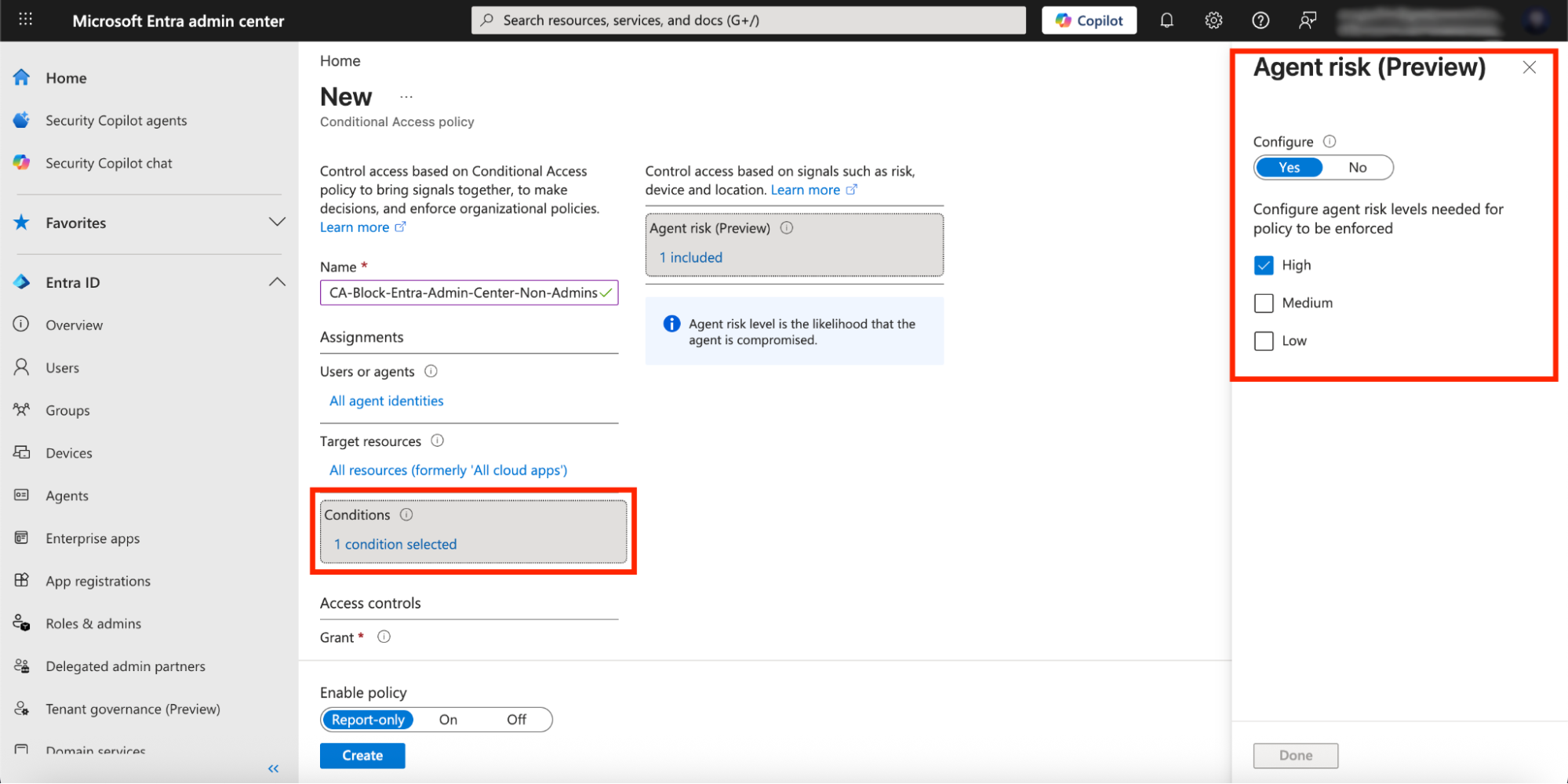Click All agent identities link
The width and height of the screenshot is (1568, 784).
387,401
